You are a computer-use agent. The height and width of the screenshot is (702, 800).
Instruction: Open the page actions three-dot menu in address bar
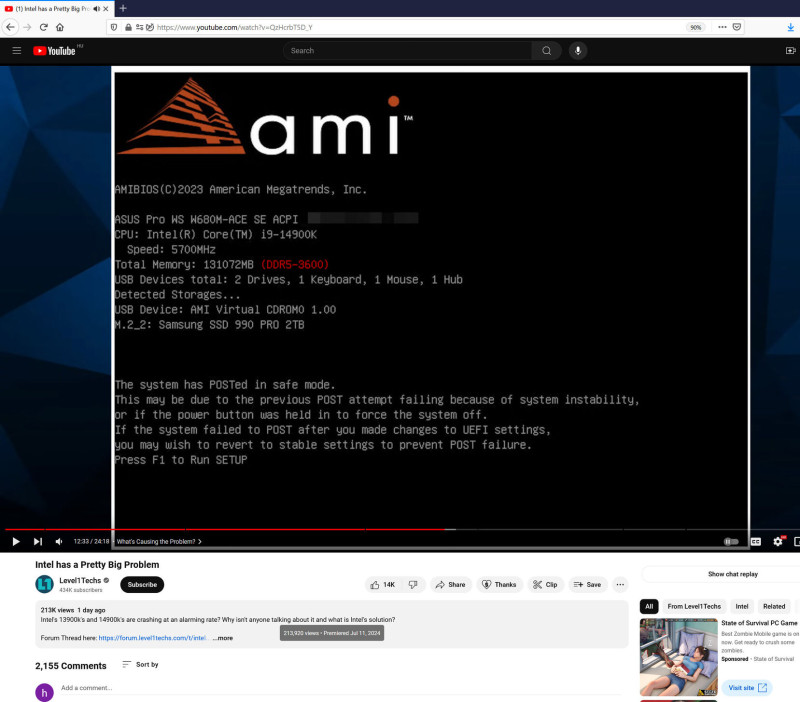(x=722, y=27)
